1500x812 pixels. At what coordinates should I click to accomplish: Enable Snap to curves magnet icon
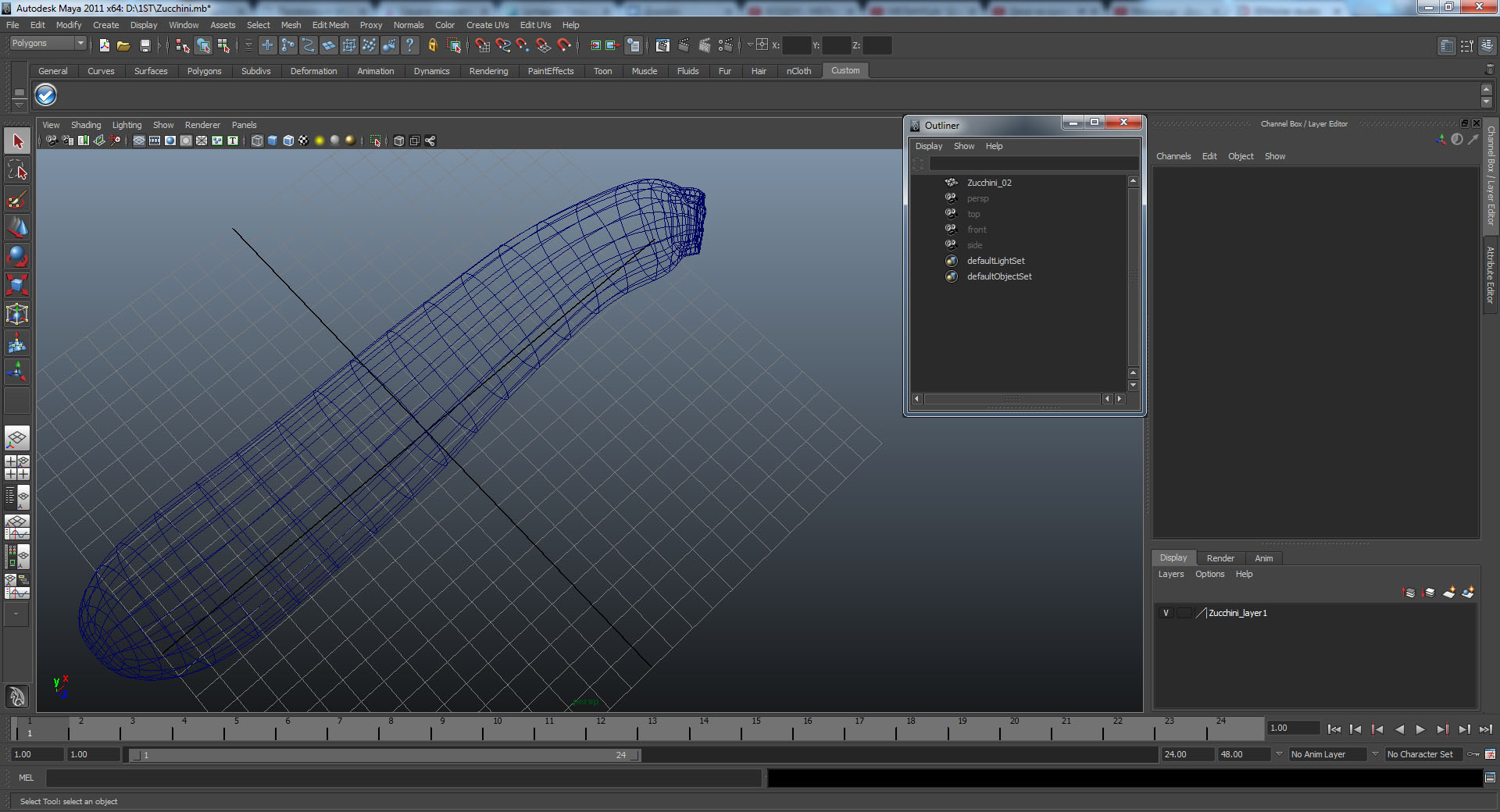click(502, 45)
